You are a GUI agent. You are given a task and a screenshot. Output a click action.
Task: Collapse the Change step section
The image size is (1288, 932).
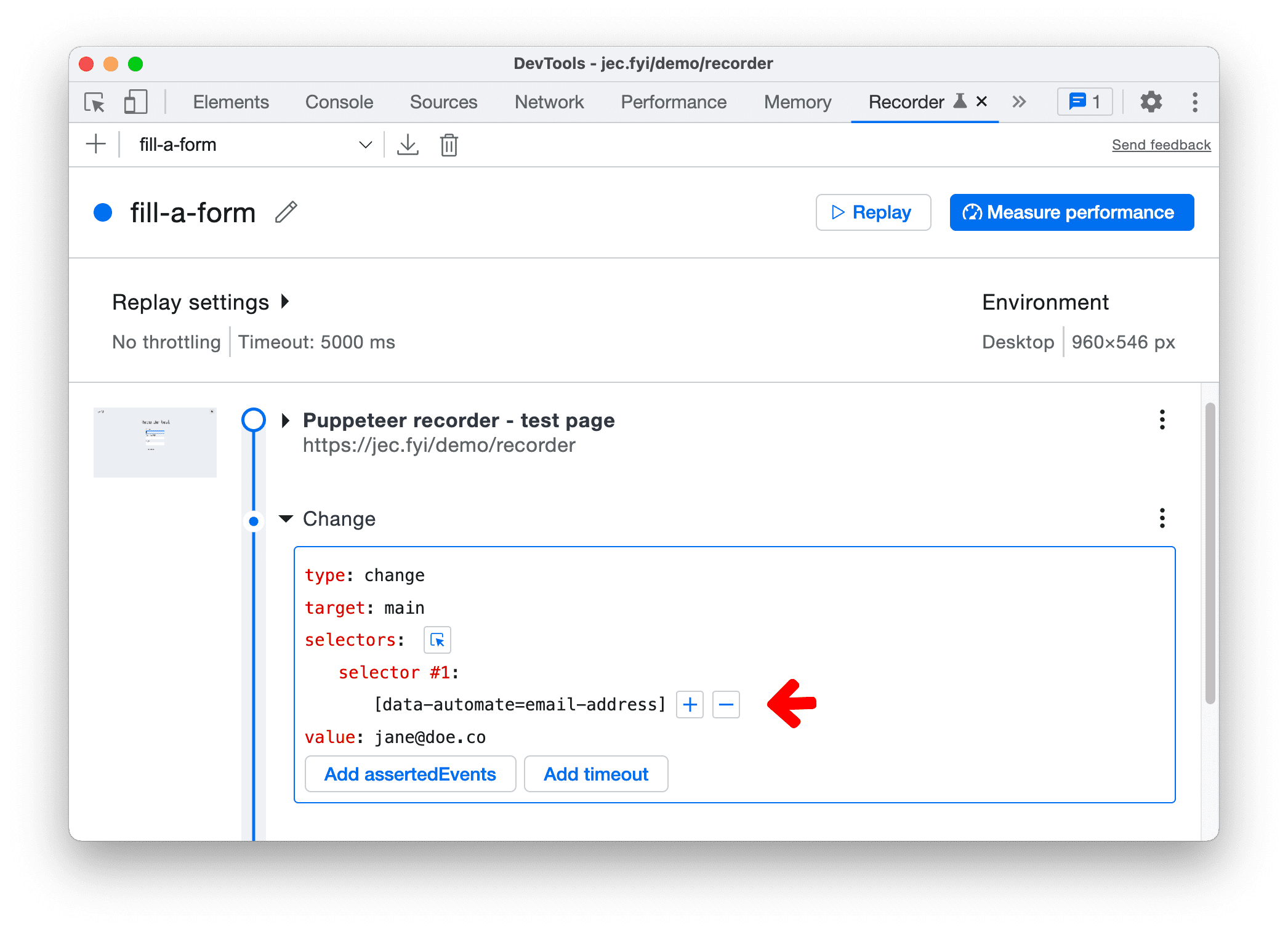tap(285, 518)
